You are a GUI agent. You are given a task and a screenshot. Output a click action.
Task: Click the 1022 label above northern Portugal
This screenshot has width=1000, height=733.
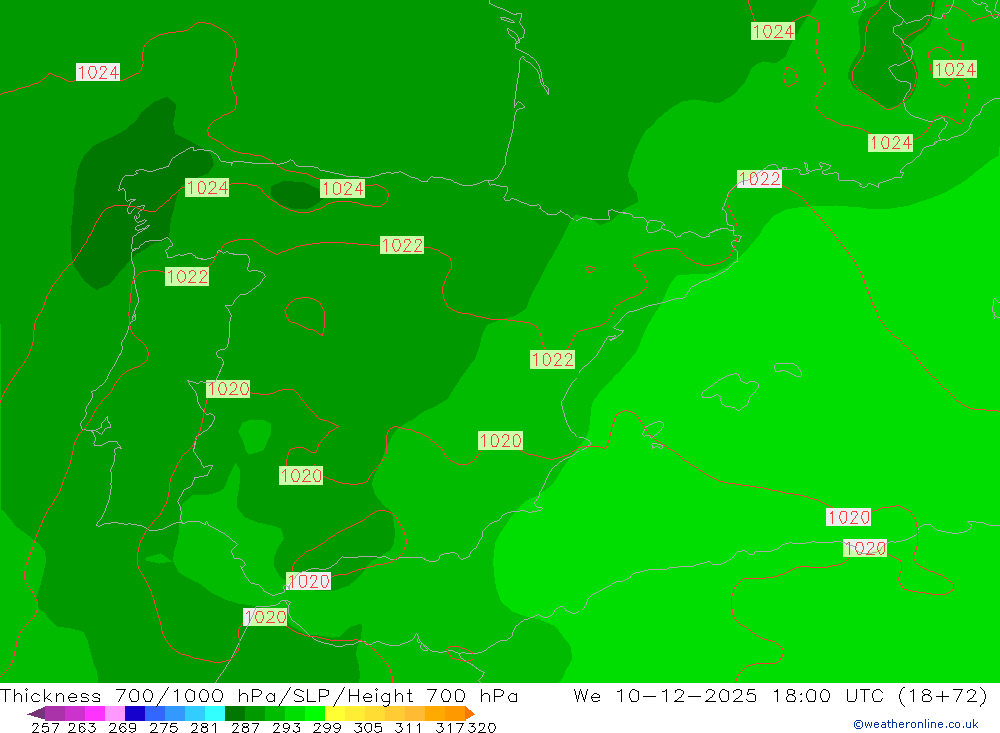coord(187,276)
